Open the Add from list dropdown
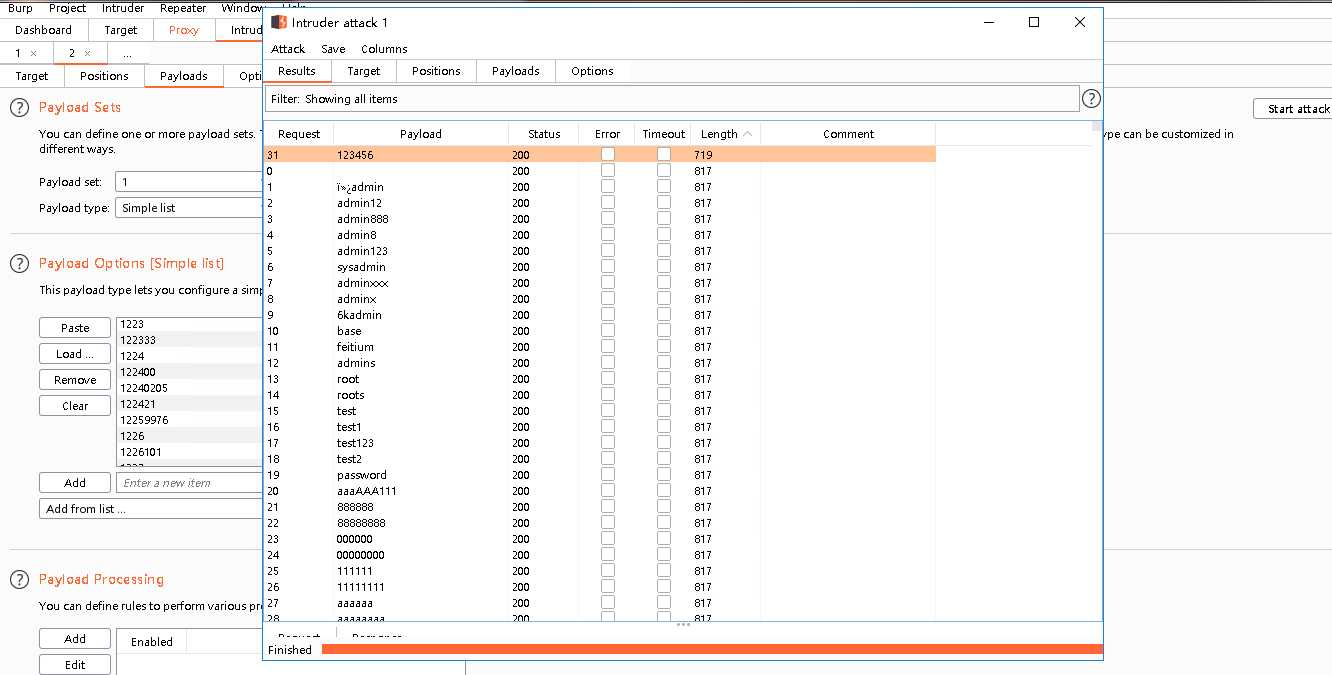Image resolution: width=1332 pixels, height=675 pixels. 151,509
